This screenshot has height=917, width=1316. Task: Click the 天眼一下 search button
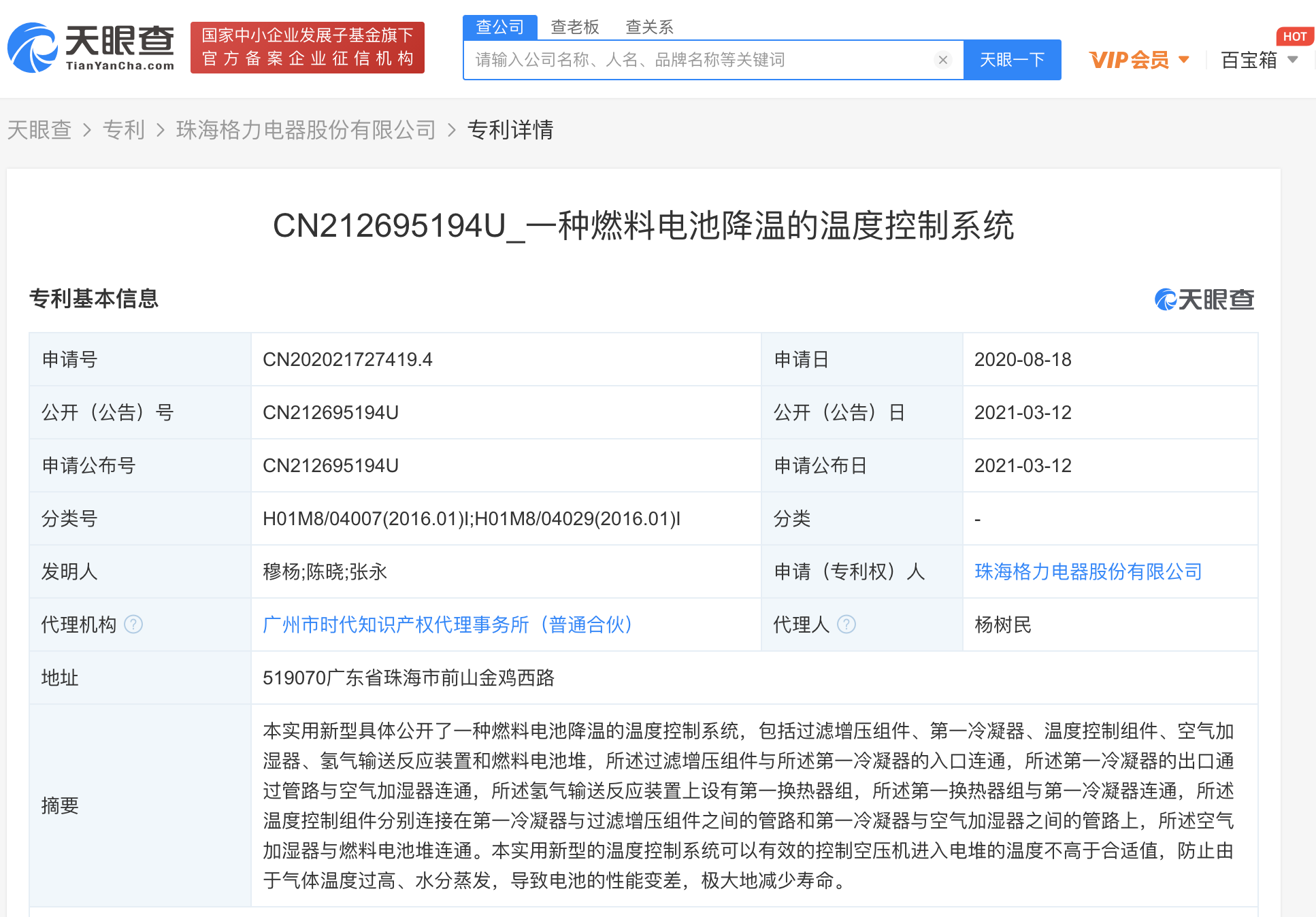pos(1012,60)
